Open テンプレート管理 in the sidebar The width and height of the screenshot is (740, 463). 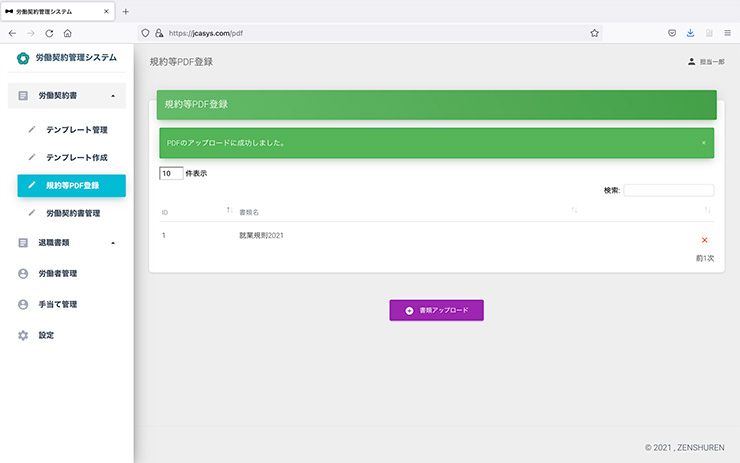pyautogui.click(x=76, y=130)
